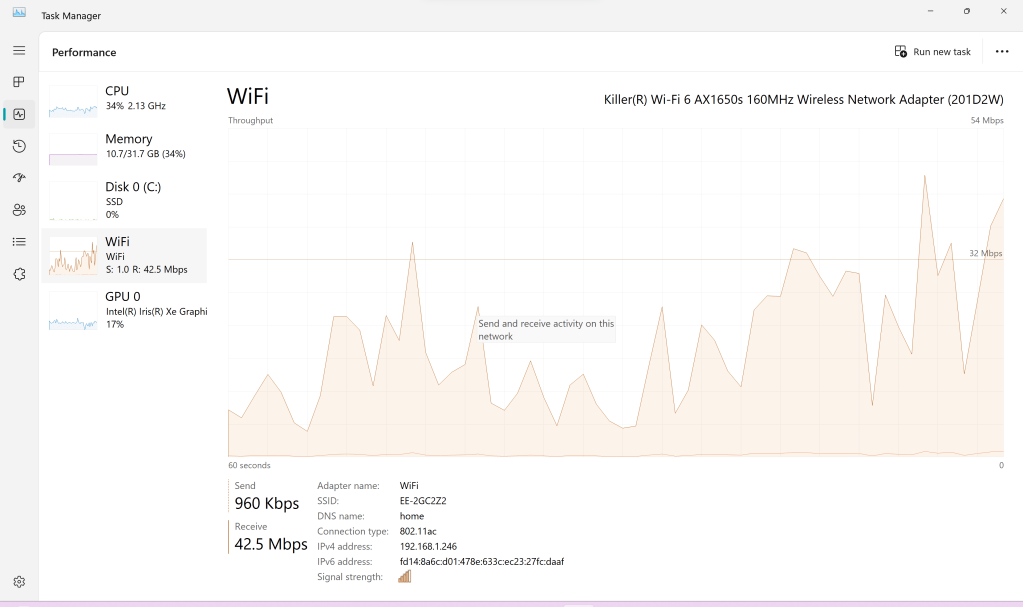Screen dimensions: 1023x607
Task: Click the CPU mini graph thumbnail
Action: 73,101
